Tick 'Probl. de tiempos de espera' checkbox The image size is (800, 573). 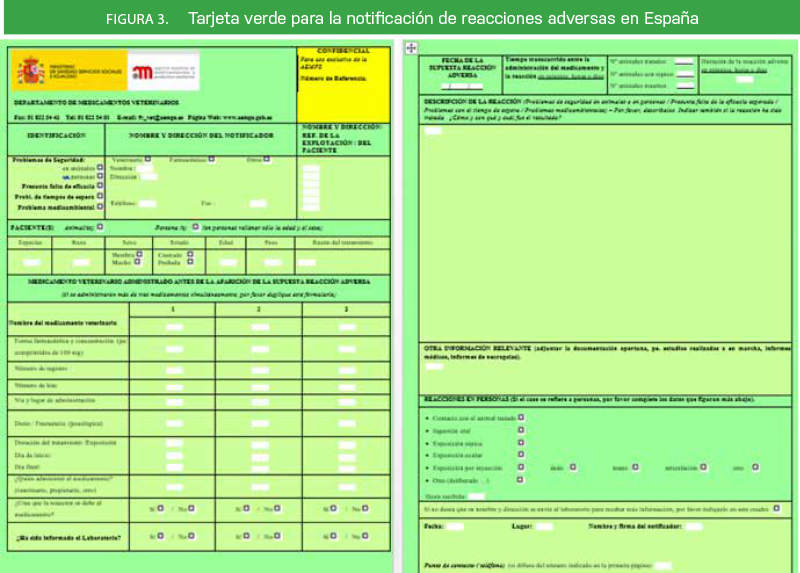click(100, 196)
